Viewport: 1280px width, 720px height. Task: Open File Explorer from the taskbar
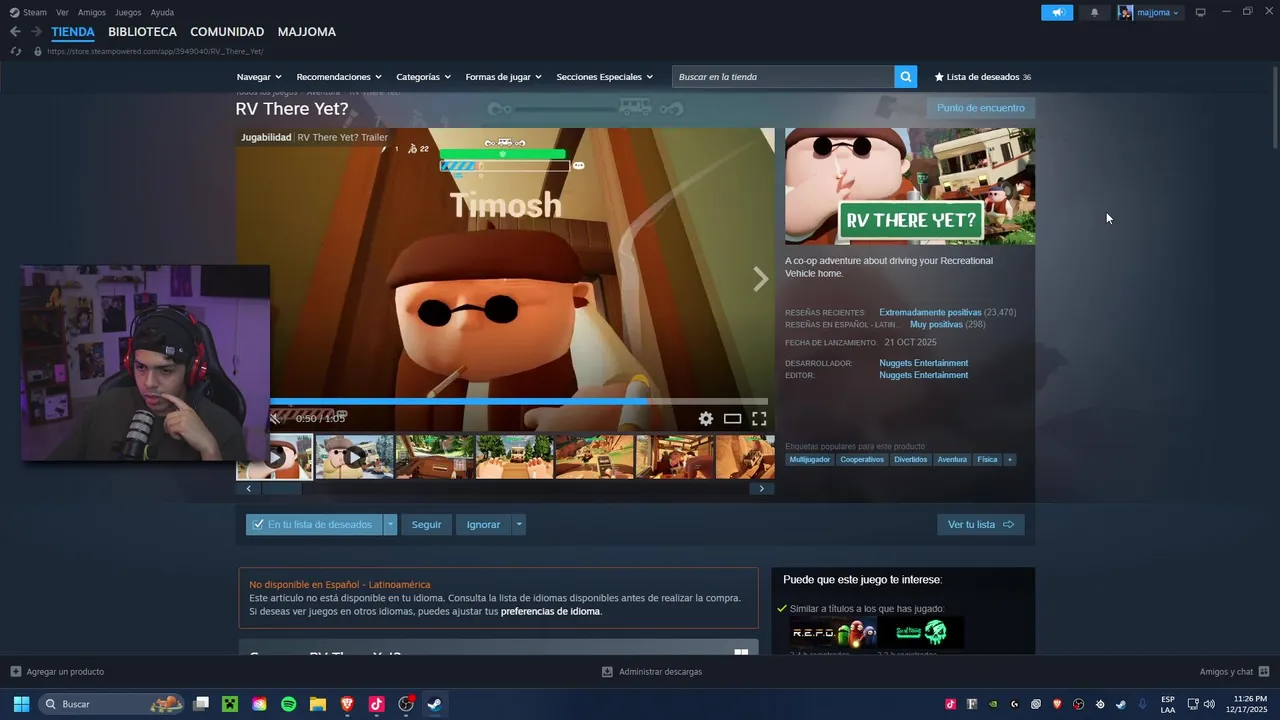point(318,704)
